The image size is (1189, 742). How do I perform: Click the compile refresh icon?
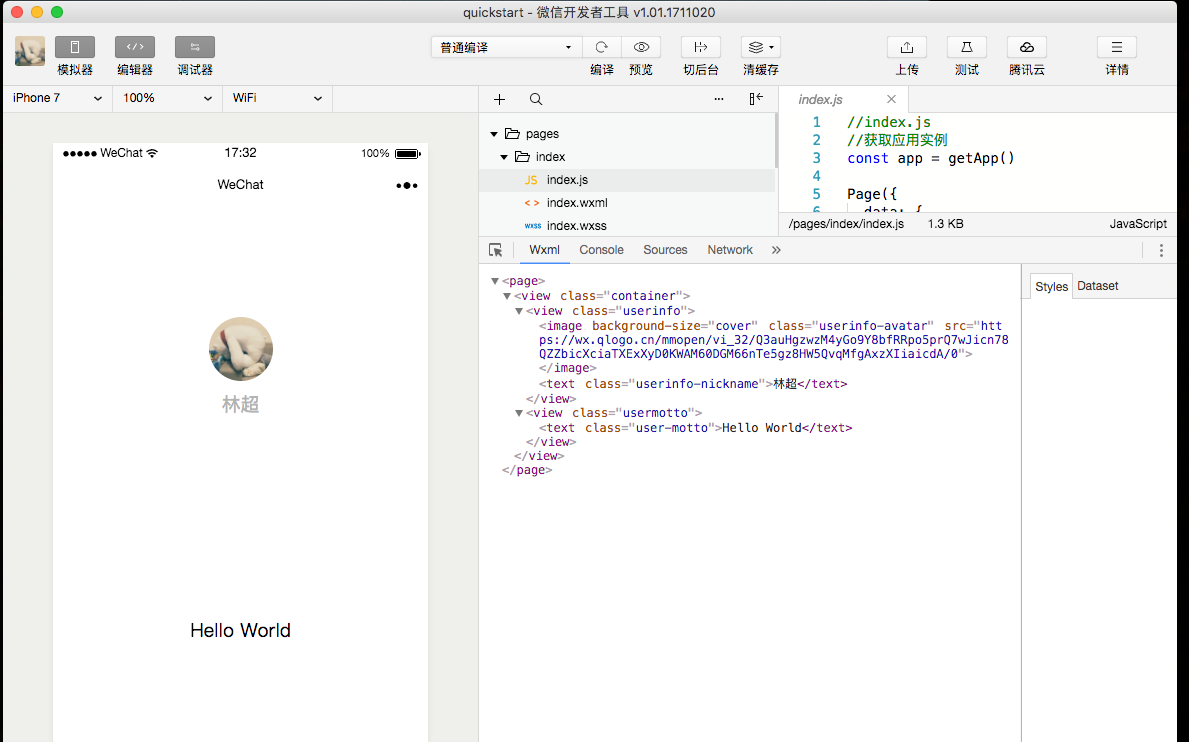601,47
